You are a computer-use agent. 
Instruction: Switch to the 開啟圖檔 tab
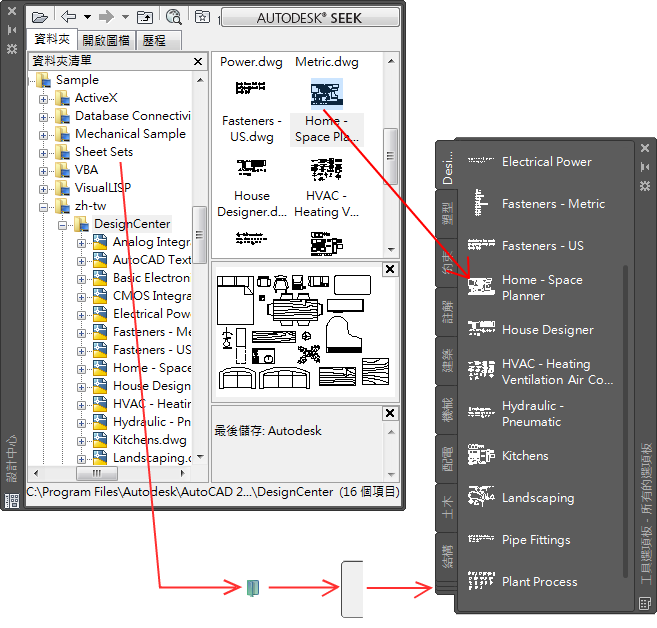106,41
